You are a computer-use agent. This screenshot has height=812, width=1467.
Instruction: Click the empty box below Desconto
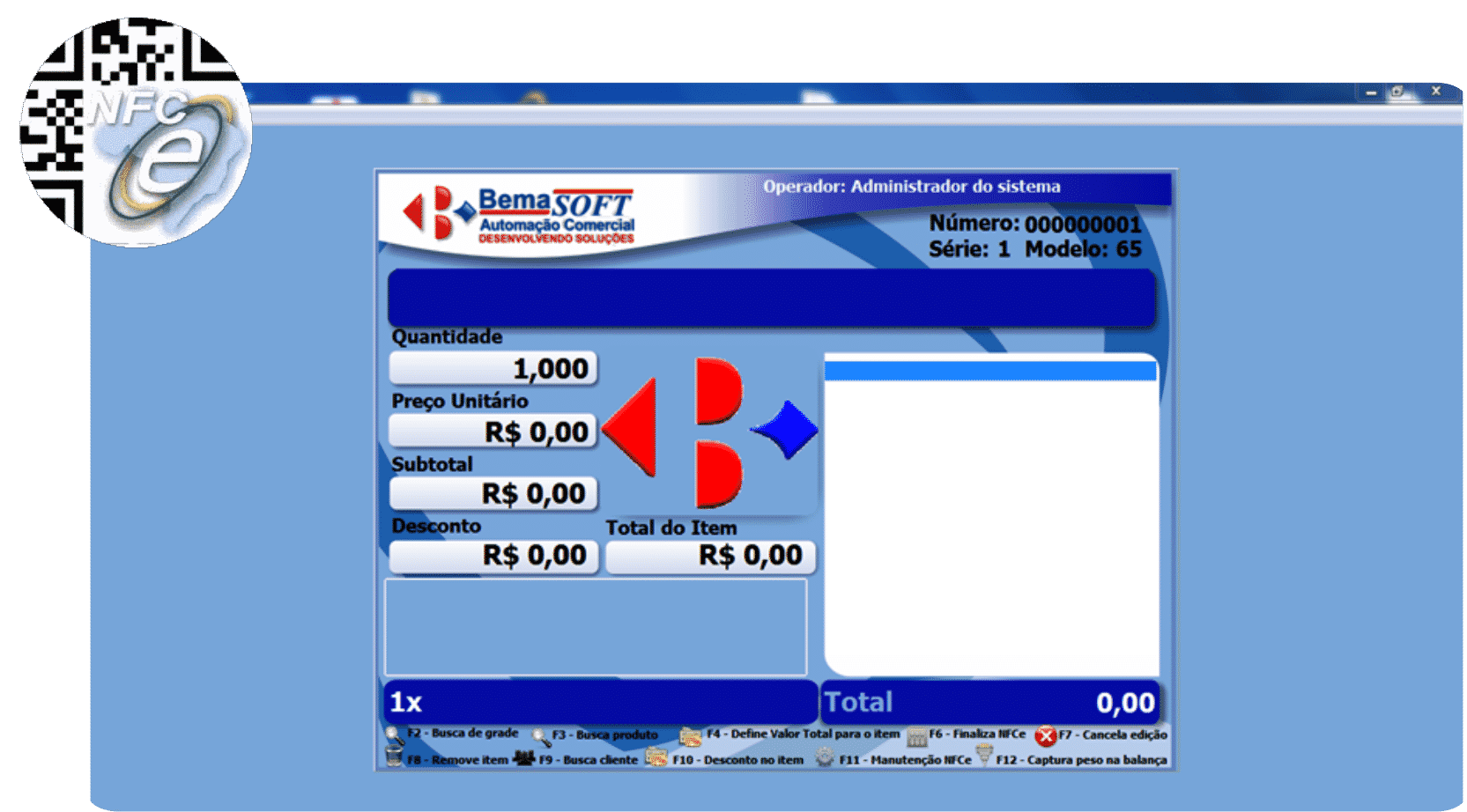point(596,627)
